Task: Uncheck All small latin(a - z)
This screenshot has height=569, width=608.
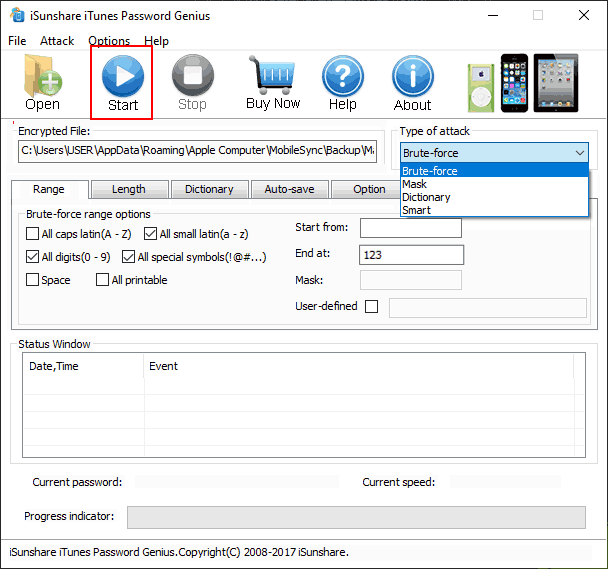Action: (x=150, y=234)
